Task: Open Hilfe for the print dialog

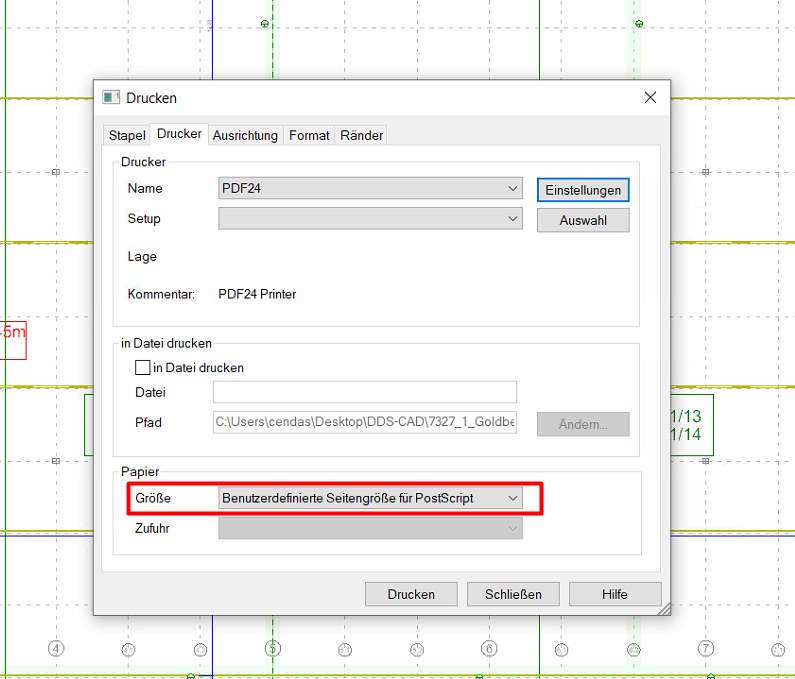Action: click(615, 594)
